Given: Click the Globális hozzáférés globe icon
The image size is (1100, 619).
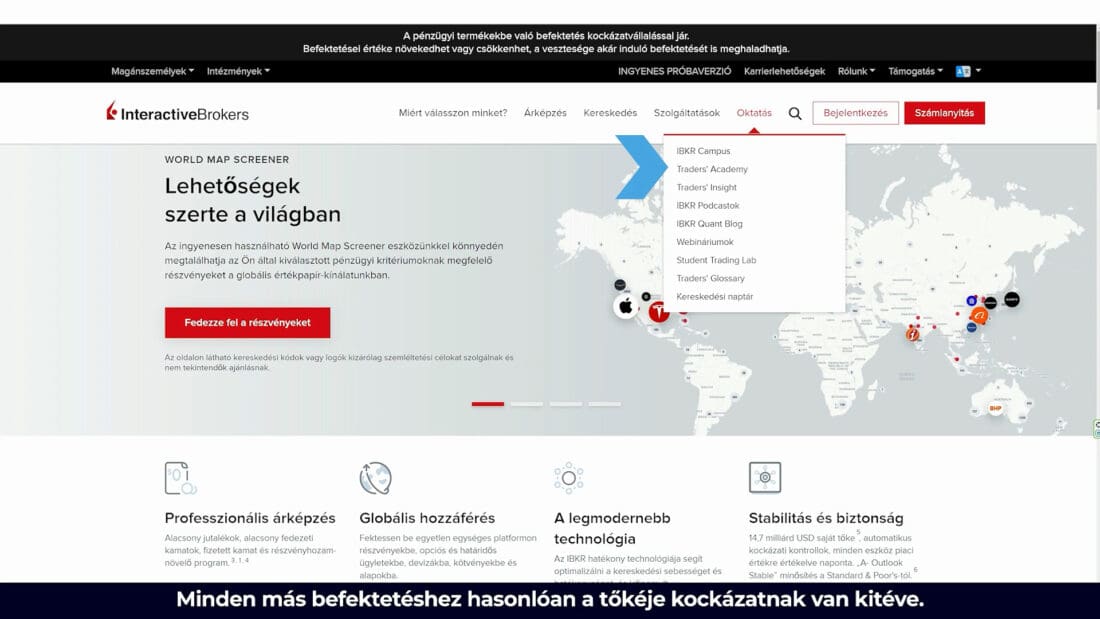Looking at the screenshot, I should pyautogui.click(x=375, y=478).
